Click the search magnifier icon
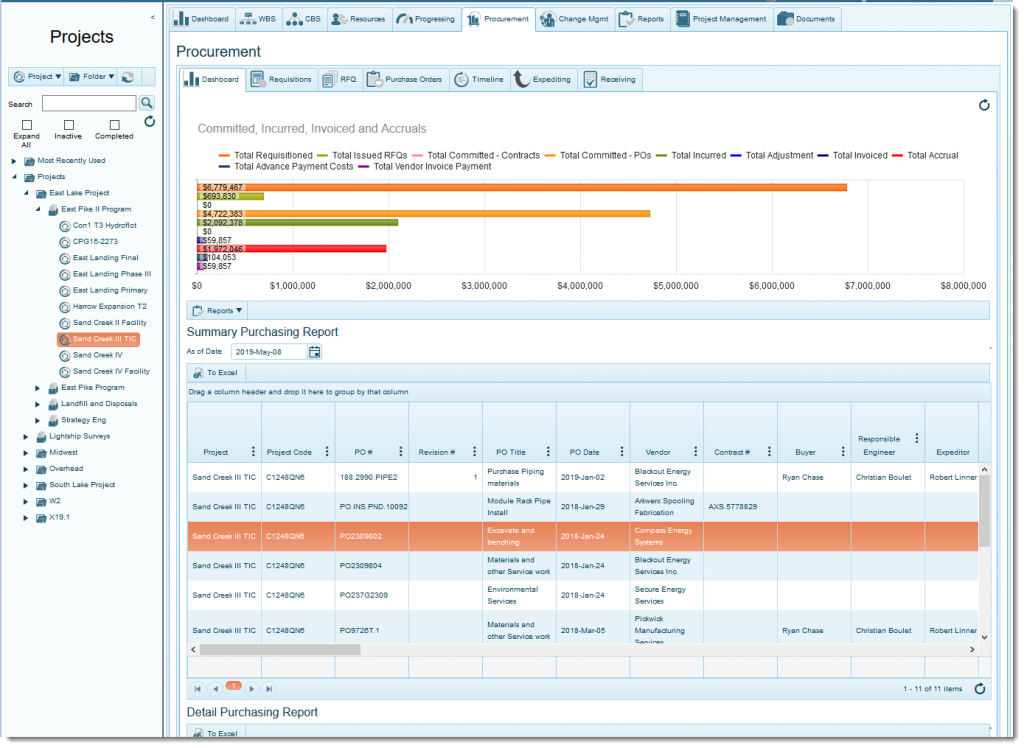The width and height of the screenshot is (1024, 748). point(146,102)
